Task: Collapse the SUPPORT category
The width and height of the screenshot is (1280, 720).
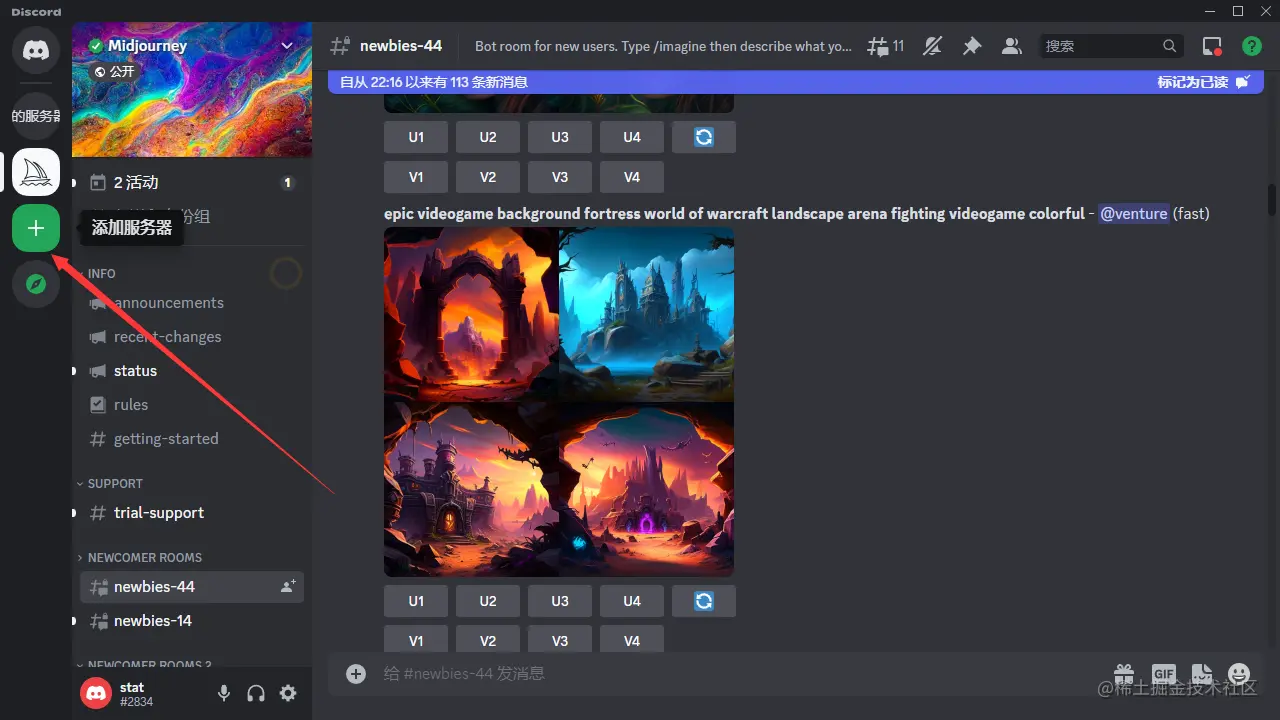Action: pos(110,483)
